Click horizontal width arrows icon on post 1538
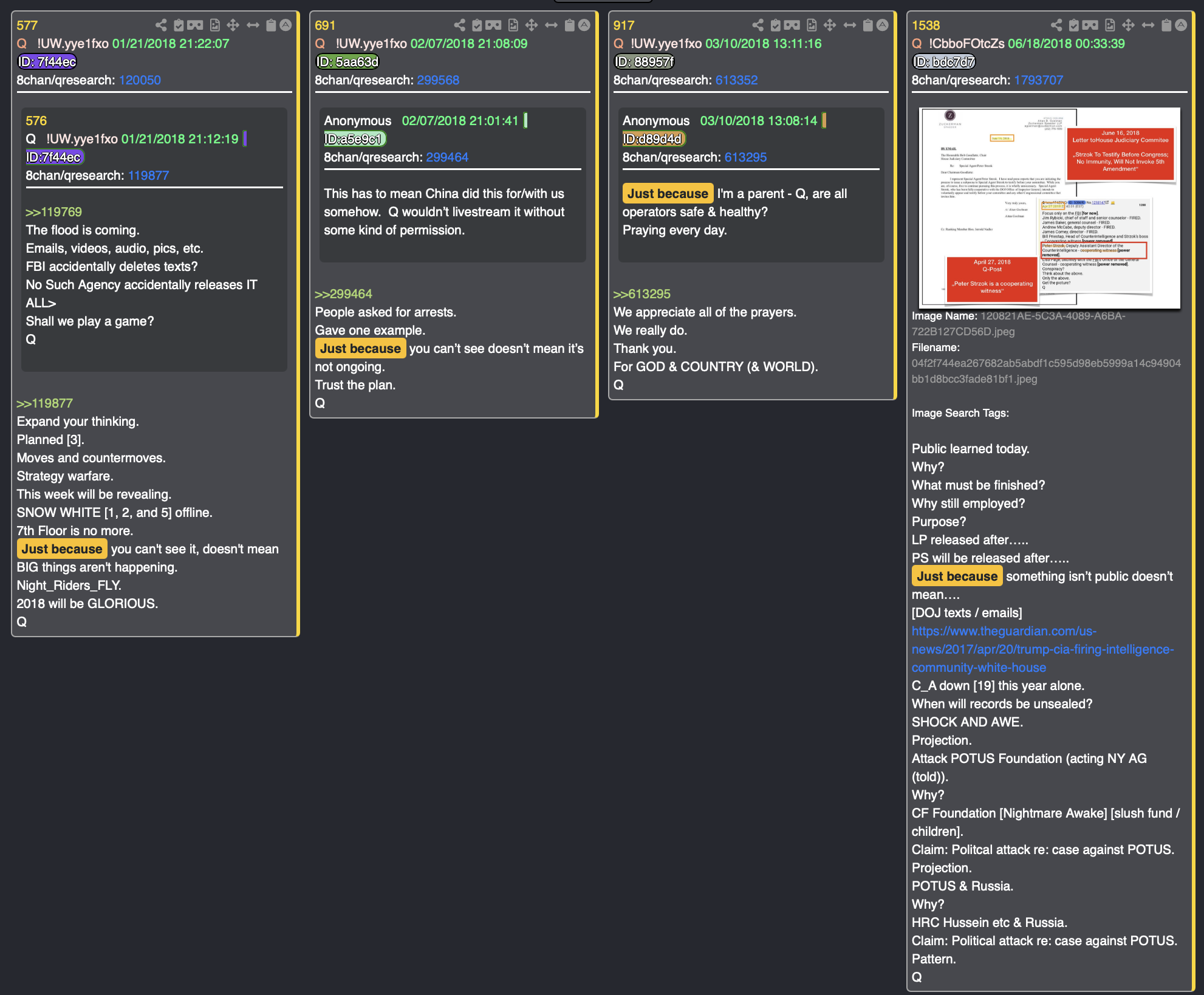 point(1148,25)
